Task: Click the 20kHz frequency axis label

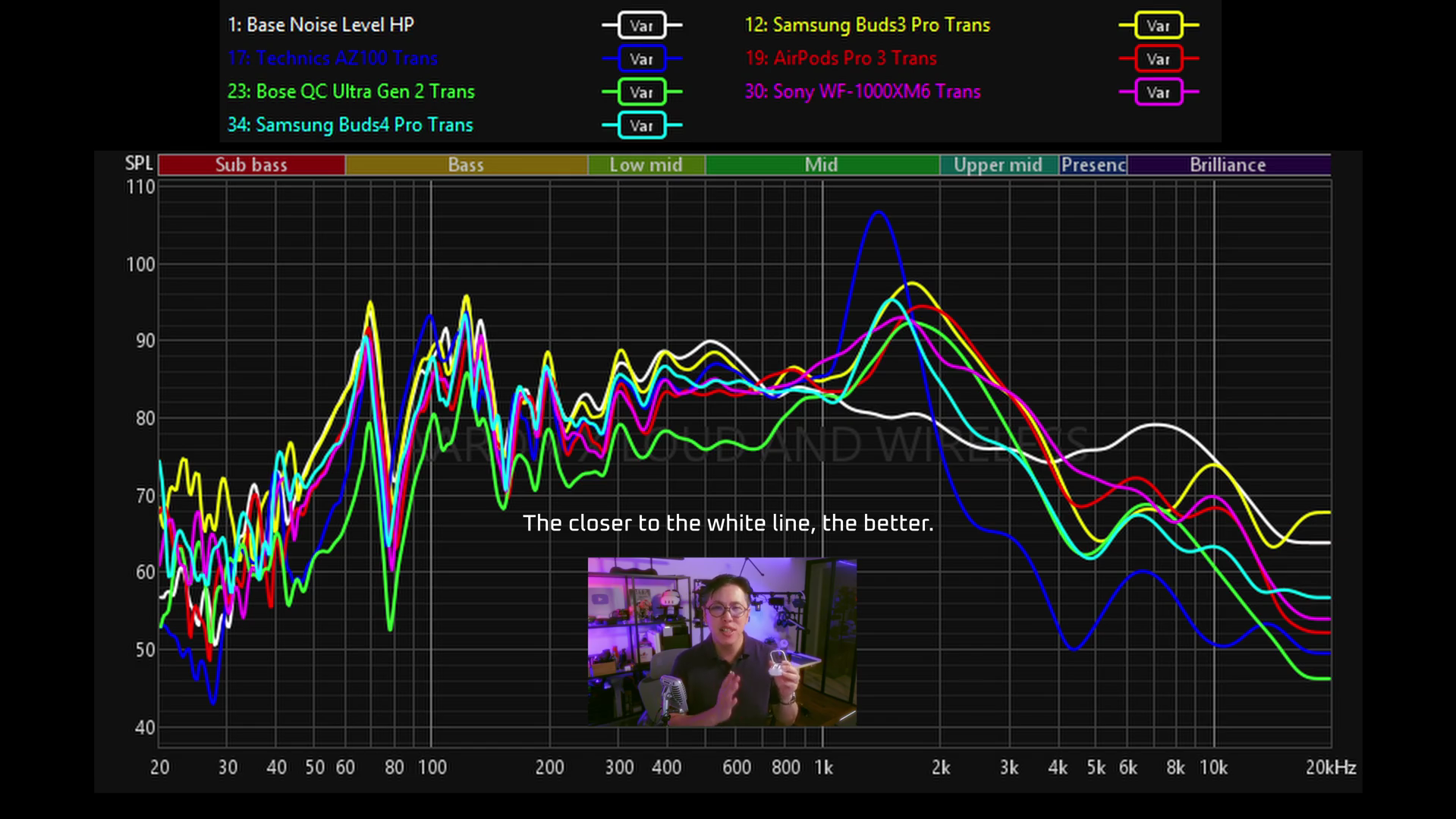Action: point(1331,768)
